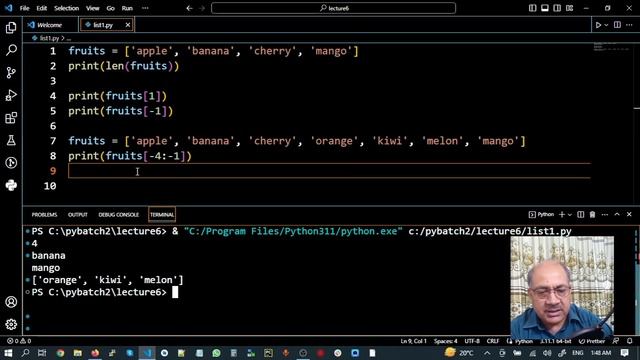
Task: Open the Testing flask view
Action: 11,140
